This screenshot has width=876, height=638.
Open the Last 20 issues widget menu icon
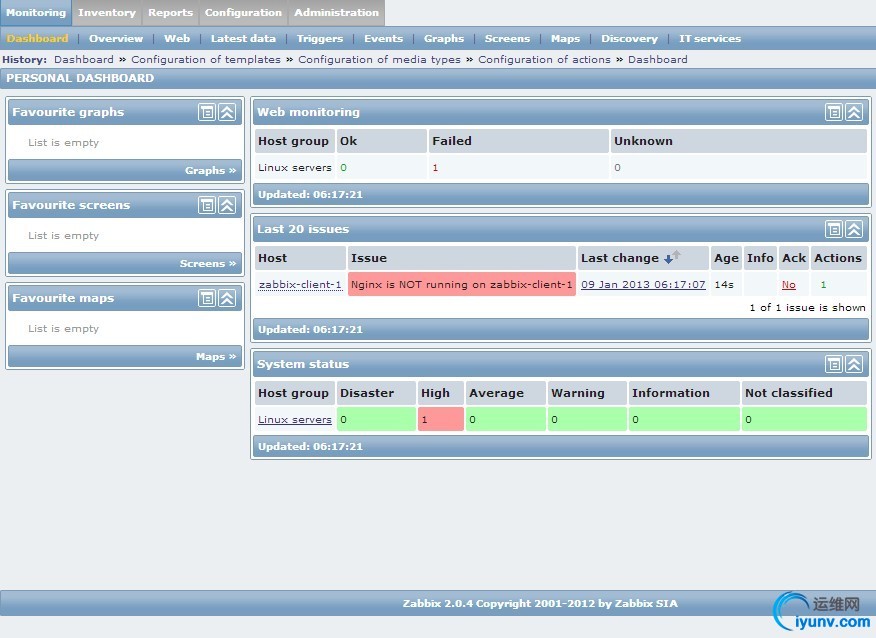[834, 229]
